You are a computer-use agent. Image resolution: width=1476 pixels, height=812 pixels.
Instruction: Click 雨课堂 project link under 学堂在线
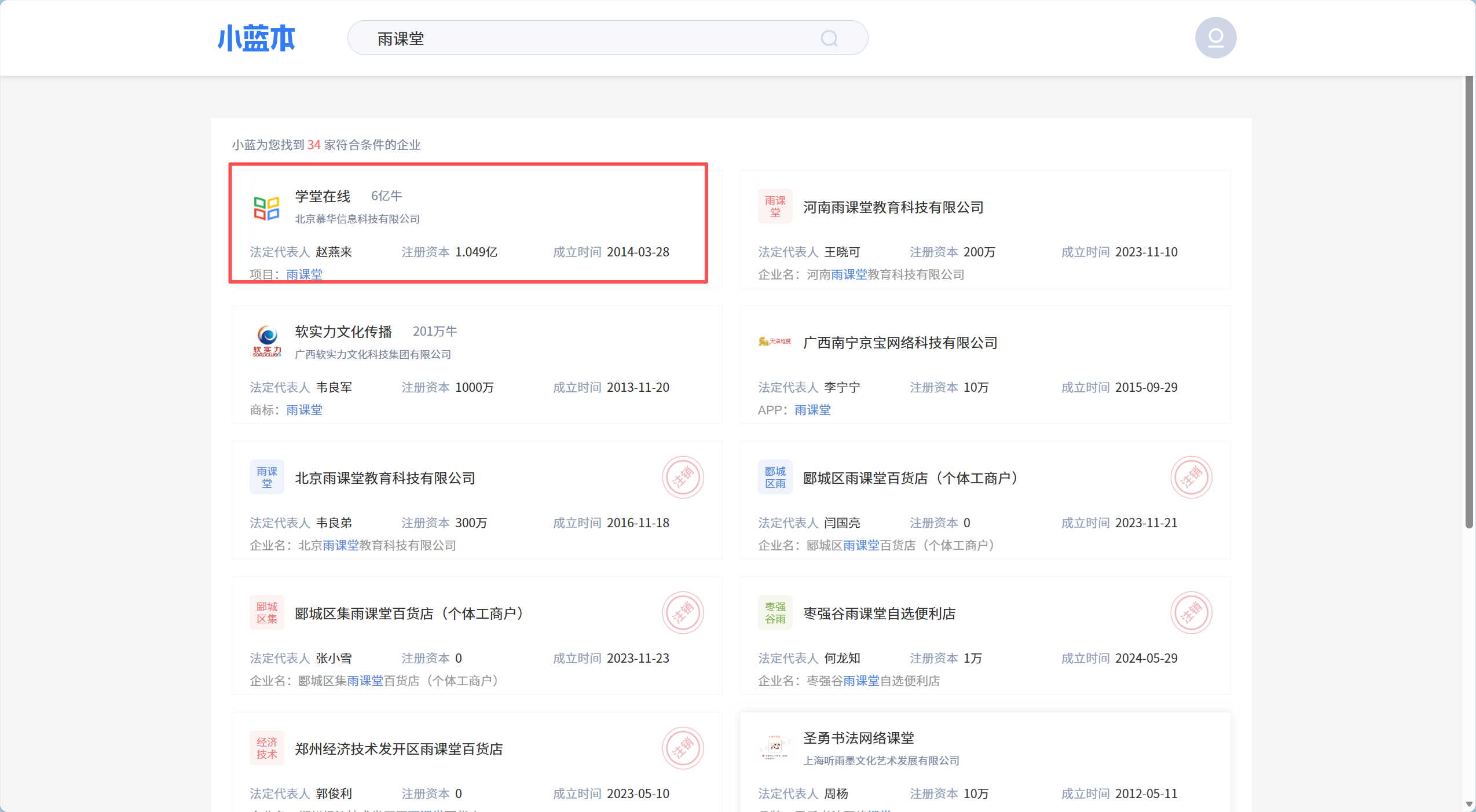pos(305,274)
